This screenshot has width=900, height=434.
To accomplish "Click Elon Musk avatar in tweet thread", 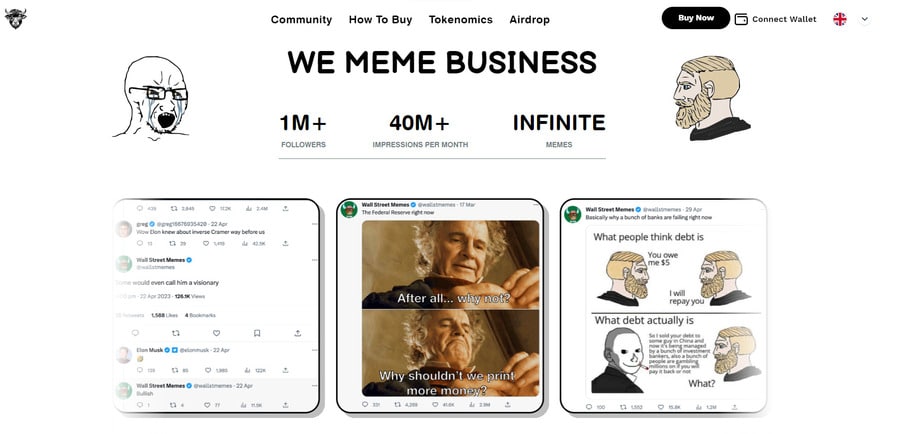I will point(124,355).
